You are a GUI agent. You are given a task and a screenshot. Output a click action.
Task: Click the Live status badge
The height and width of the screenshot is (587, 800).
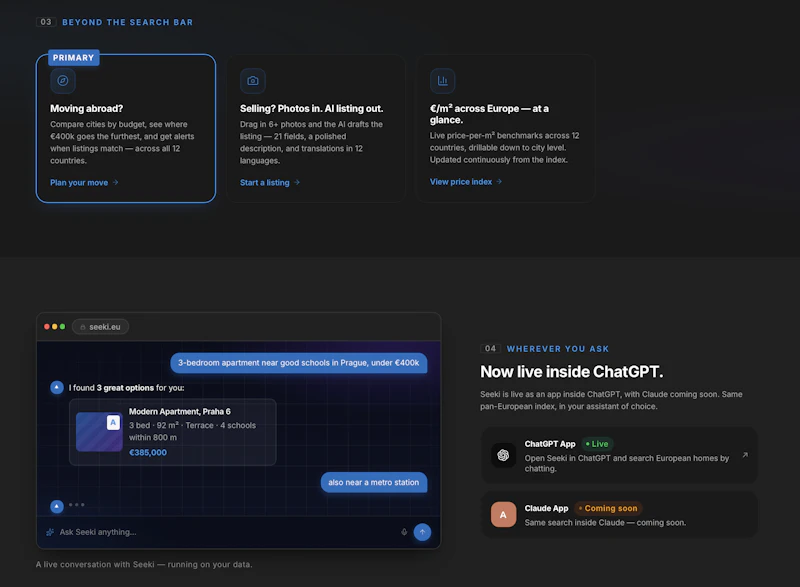[597, 444]
